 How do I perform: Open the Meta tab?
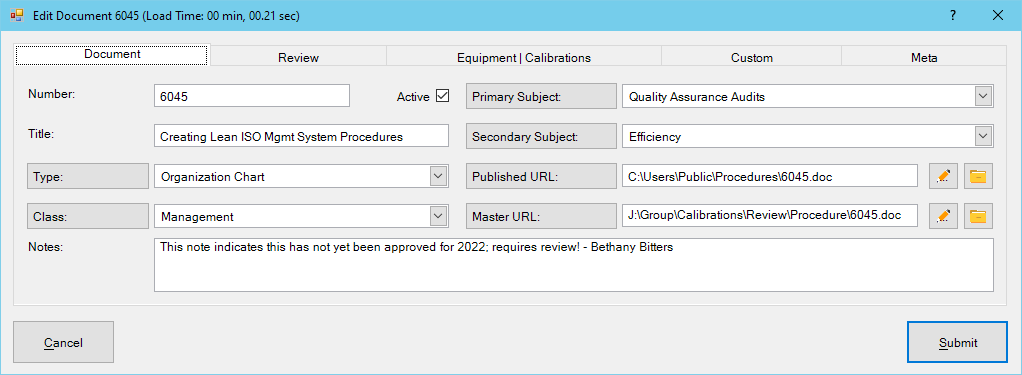924,57
